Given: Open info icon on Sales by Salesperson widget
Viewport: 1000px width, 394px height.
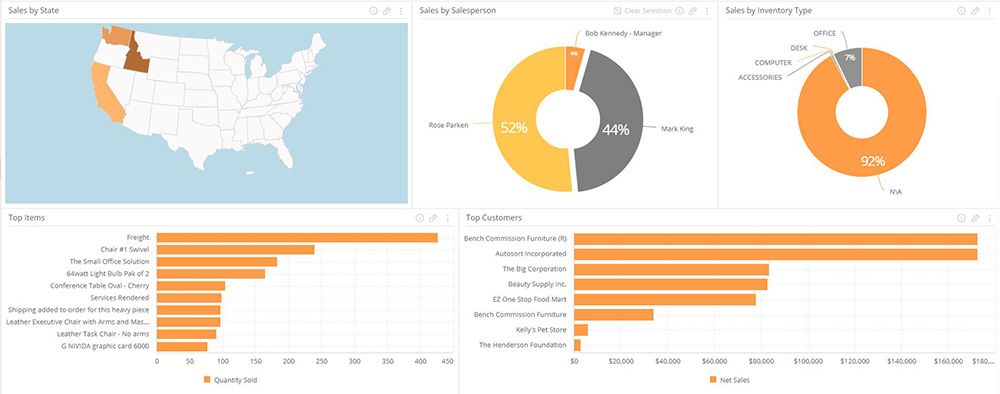Looking at the screenshot, I should click(679, 11).
